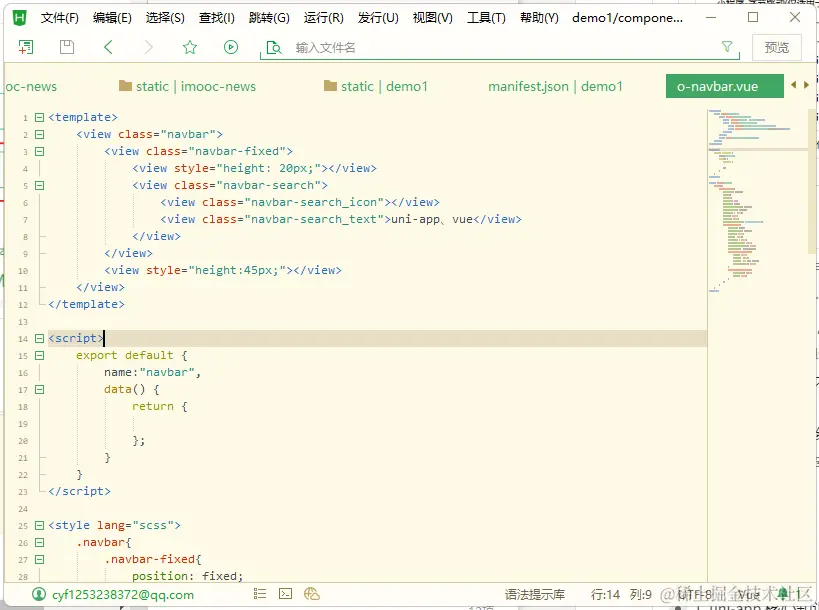The width and height of the screenshot is (819, 610).
Task: Collapse the navbar-fixed view at line 3
Action: point(39,151)
